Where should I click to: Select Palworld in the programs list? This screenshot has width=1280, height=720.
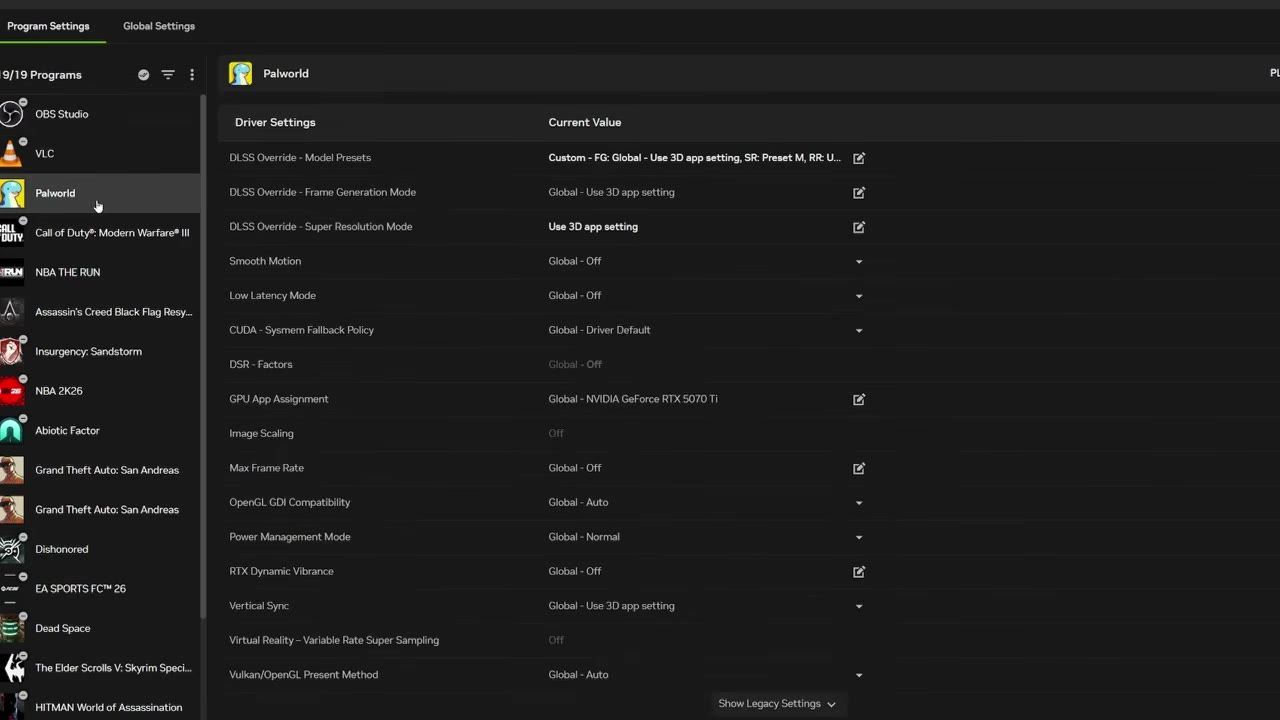tap(100, 193)
